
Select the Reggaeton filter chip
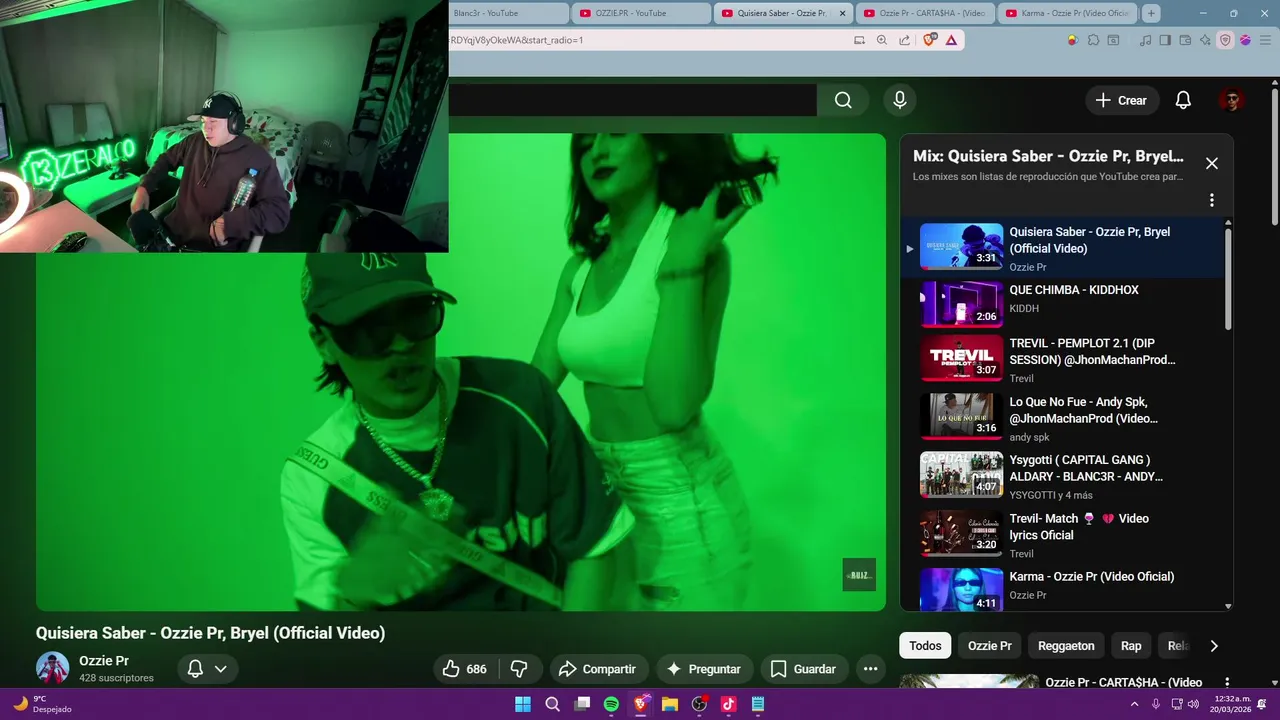[x=1066, y=646]
